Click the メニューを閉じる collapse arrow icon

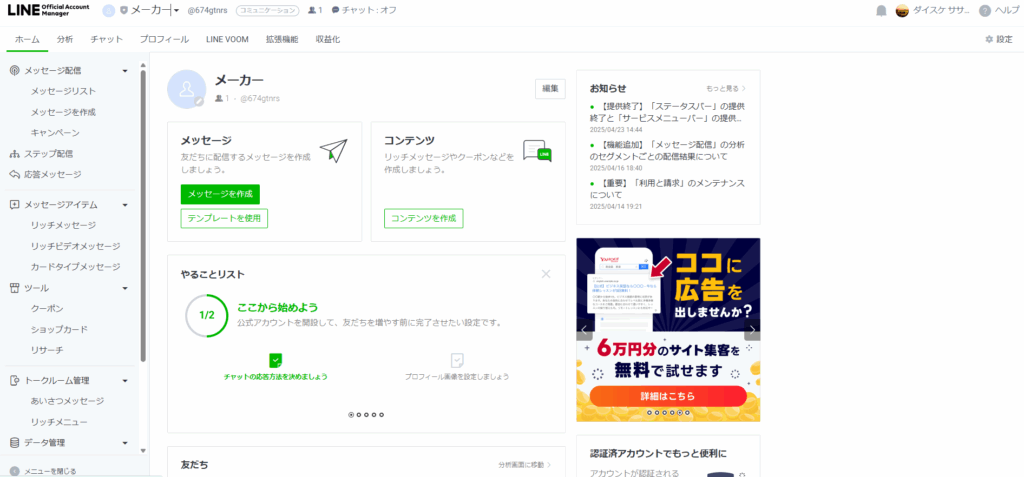point(14,470)
